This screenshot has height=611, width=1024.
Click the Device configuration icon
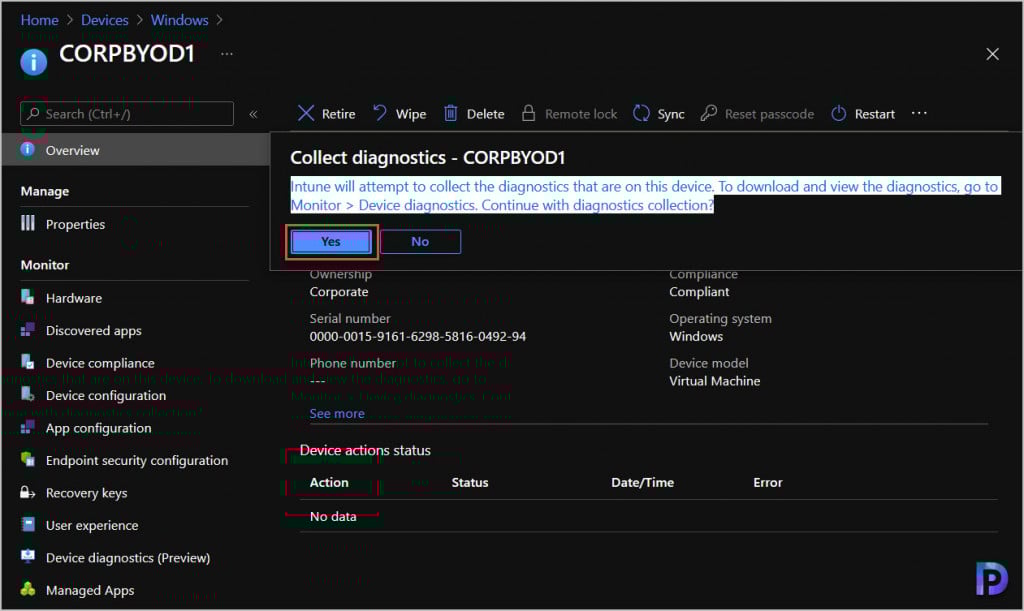(x=27, y=394)
